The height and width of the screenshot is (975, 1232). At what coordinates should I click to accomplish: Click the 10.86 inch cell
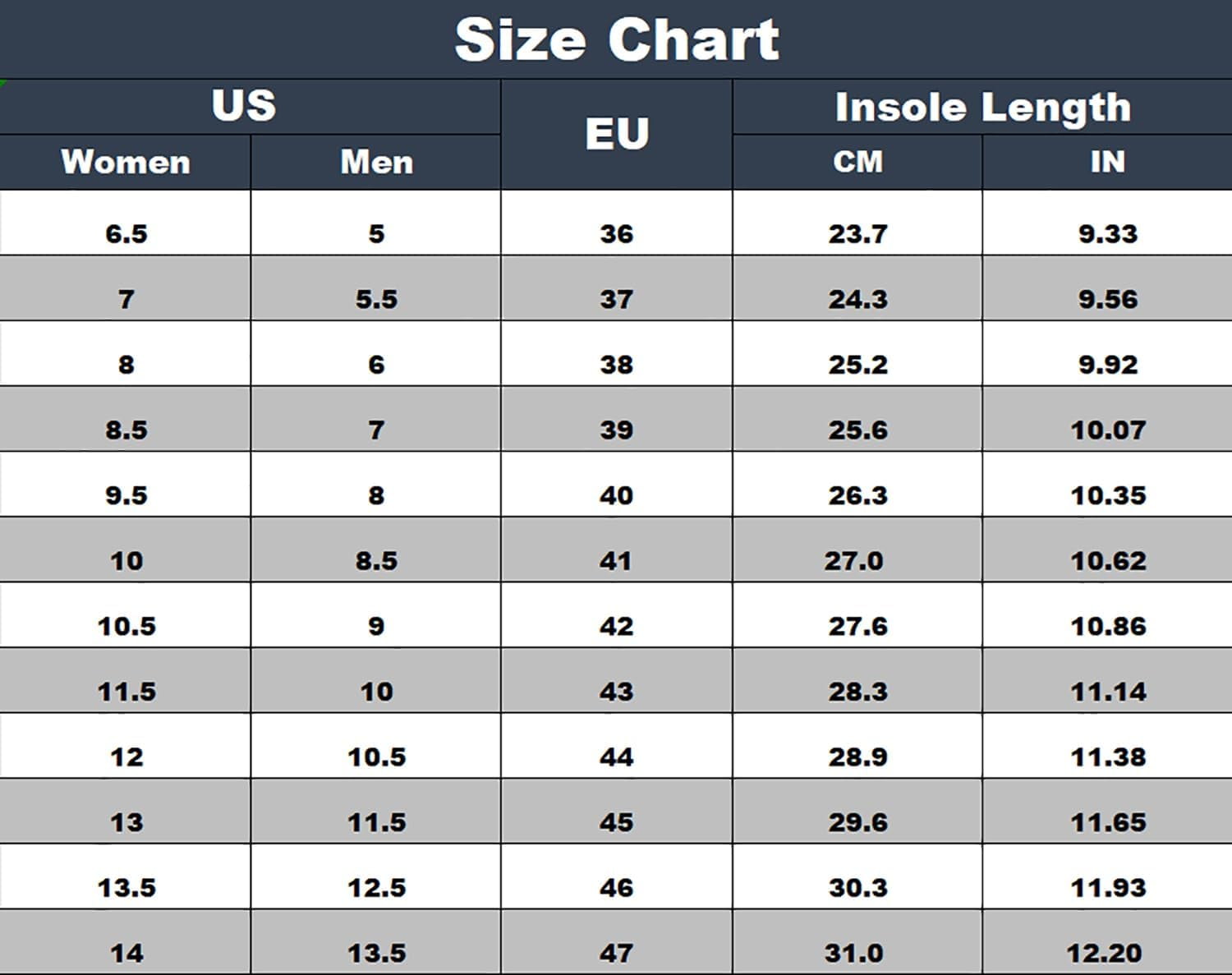[1107, 626]
